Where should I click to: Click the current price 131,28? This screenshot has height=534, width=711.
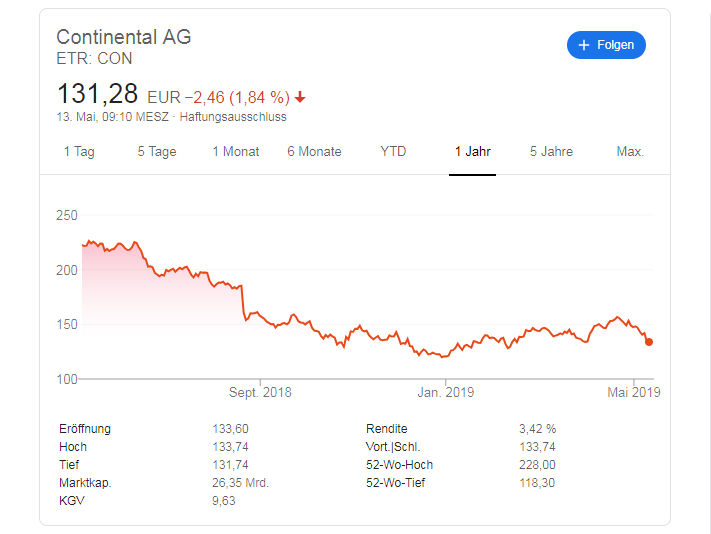pyautogui.click(x=97, y=94)
